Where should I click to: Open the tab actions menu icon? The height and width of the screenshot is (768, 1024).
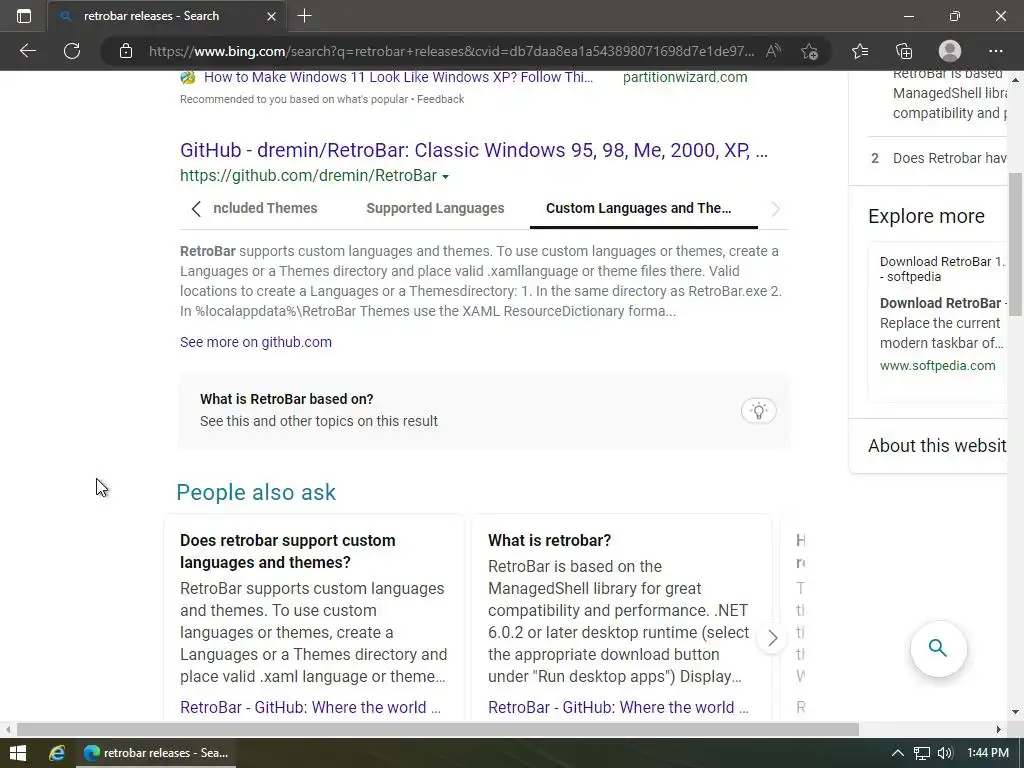(x=24, y=16)
